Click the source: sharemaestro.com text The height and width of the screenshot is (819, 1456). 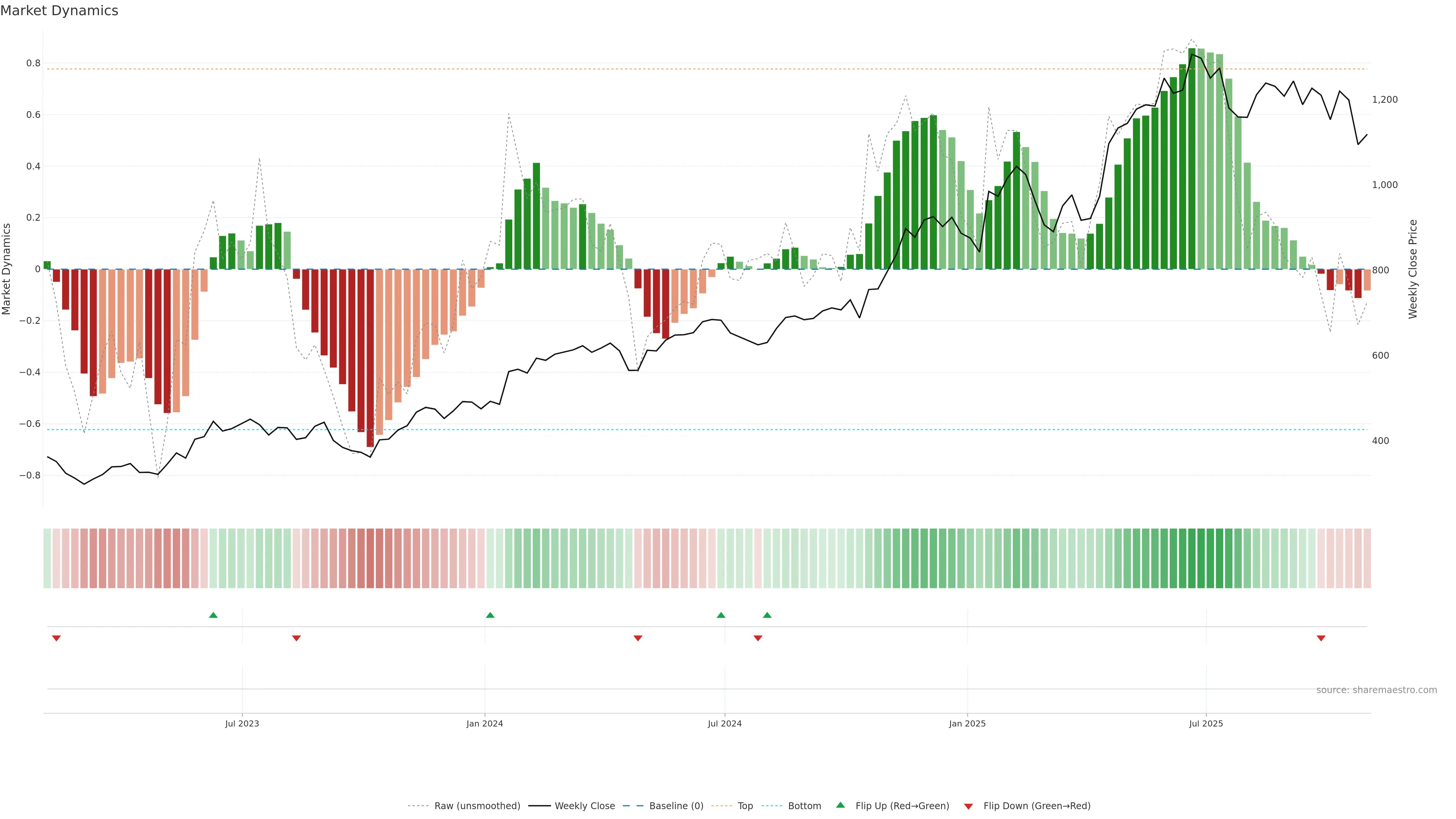click(x=1376, y=690)
